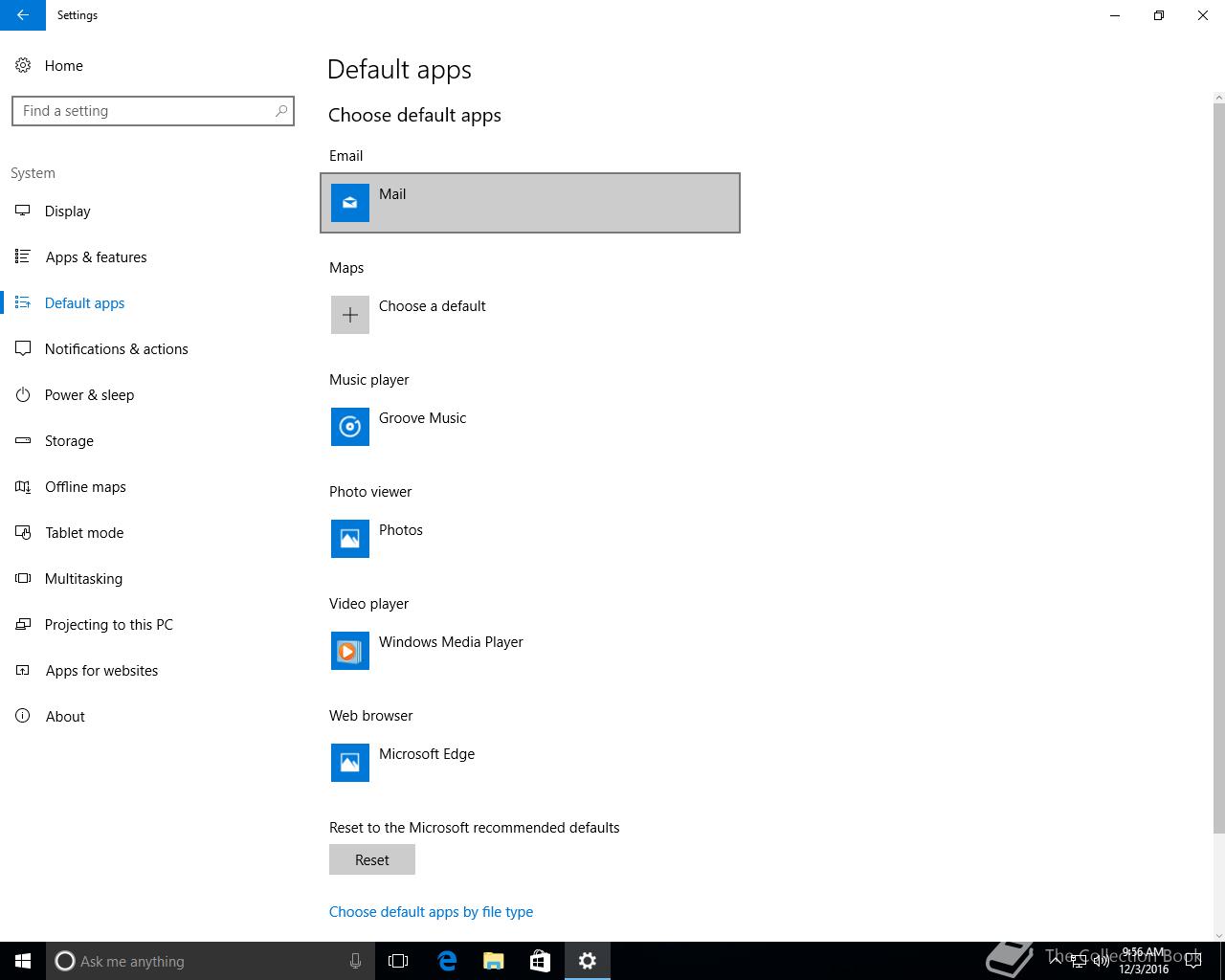Change default music player Groove Music

coord(530,427)
